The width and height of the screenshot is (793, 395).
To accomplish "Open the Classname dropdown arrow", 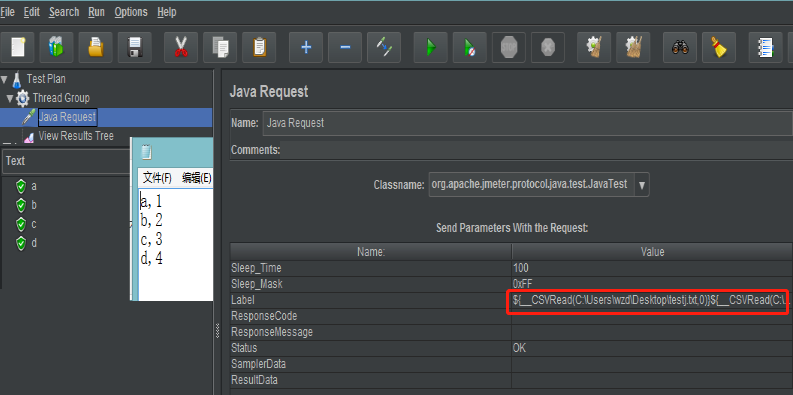I will (642, 185).
